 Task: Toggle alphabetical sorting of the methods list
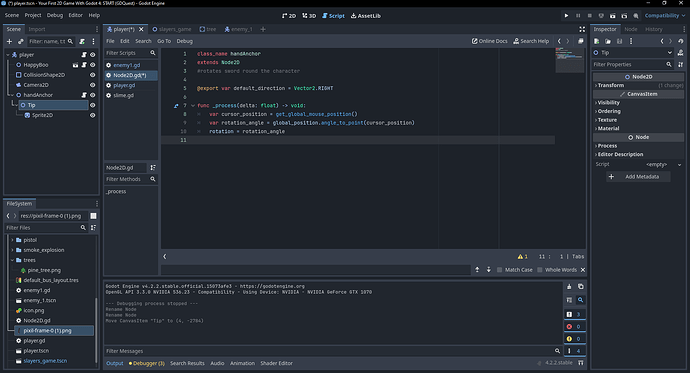click(153, 168)
